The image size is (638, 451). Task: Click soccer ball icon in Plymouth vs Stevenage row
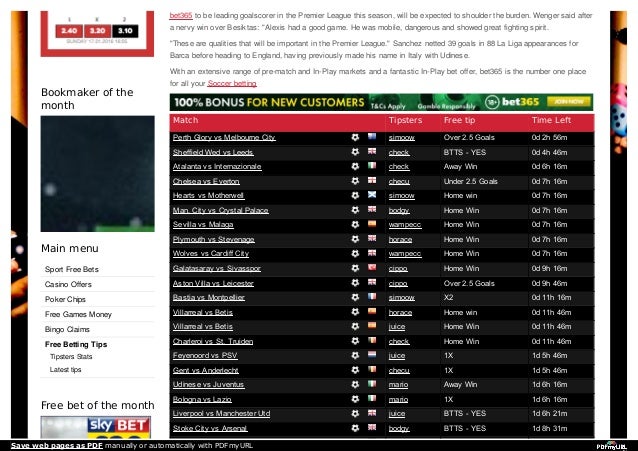tap(355, 239)
